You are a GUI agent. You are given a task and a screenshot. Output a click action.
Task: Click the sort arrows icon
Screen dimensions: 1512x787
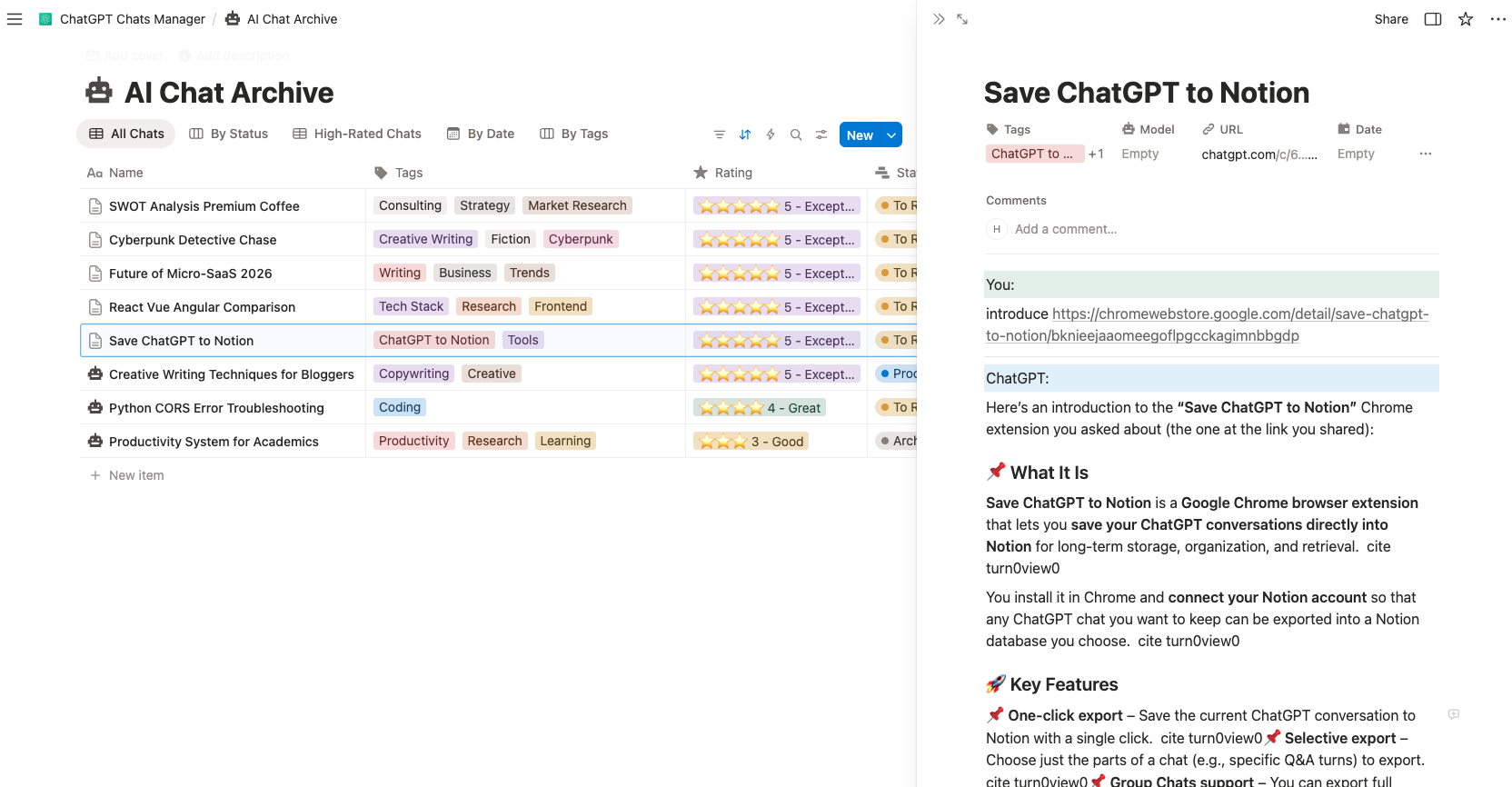[x=745, y=134]
